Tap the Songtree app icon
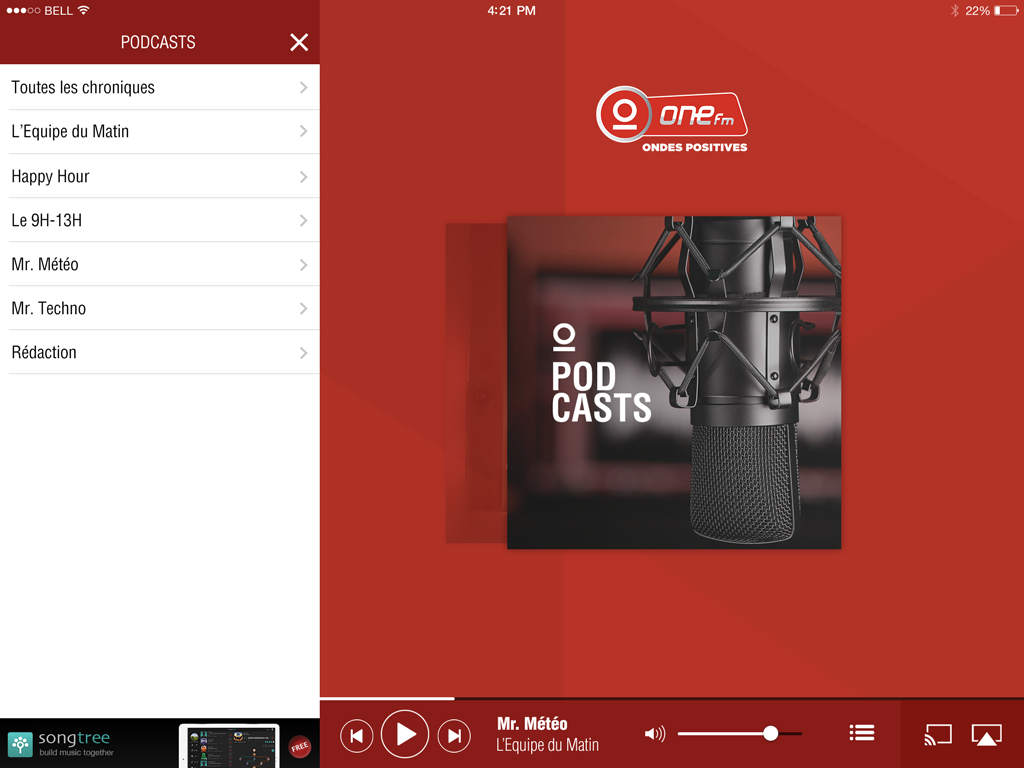This screenshot has width=1024, height=768. (20, 744)
